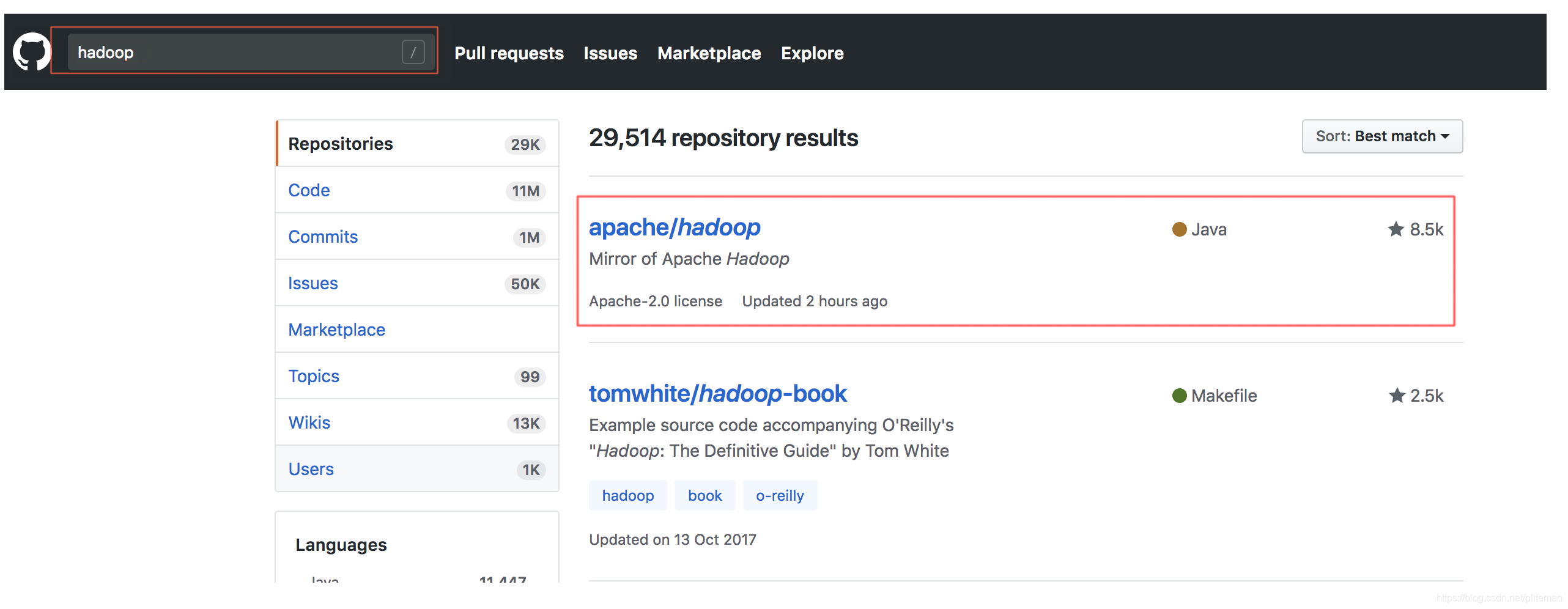This screenshot has width=1568, height=609.
Task: Click the book topic tag
Action: tap(704, 495)
